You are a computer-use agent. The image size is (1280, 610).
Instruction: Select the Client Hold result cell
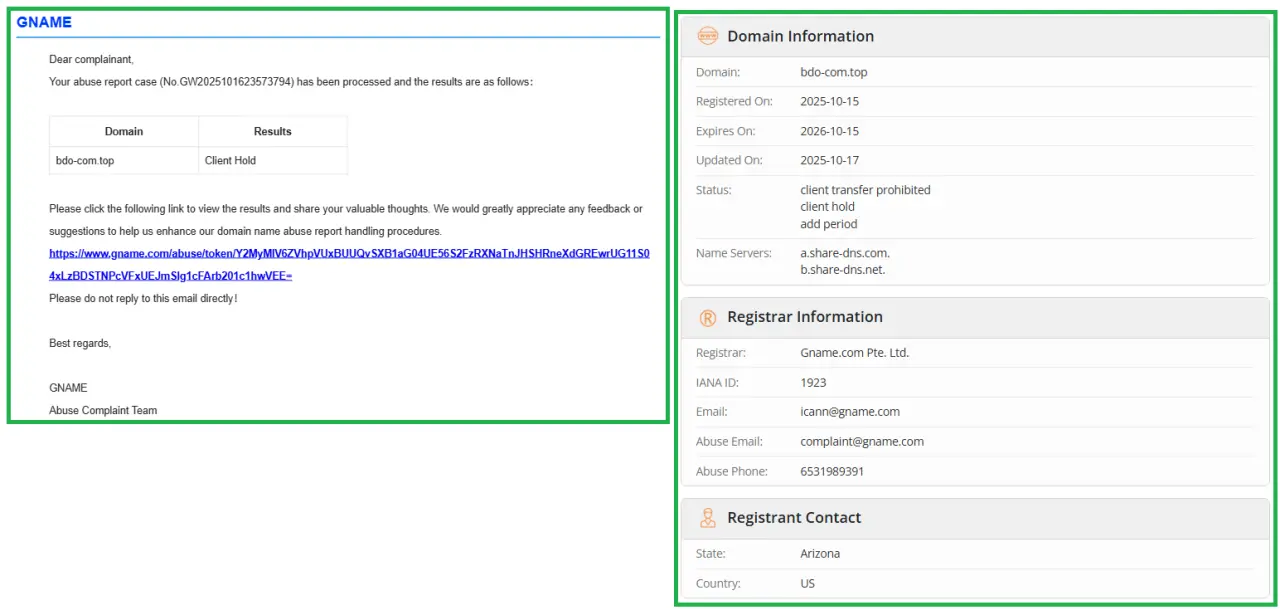pyautogui.click(x=273, y=160)
